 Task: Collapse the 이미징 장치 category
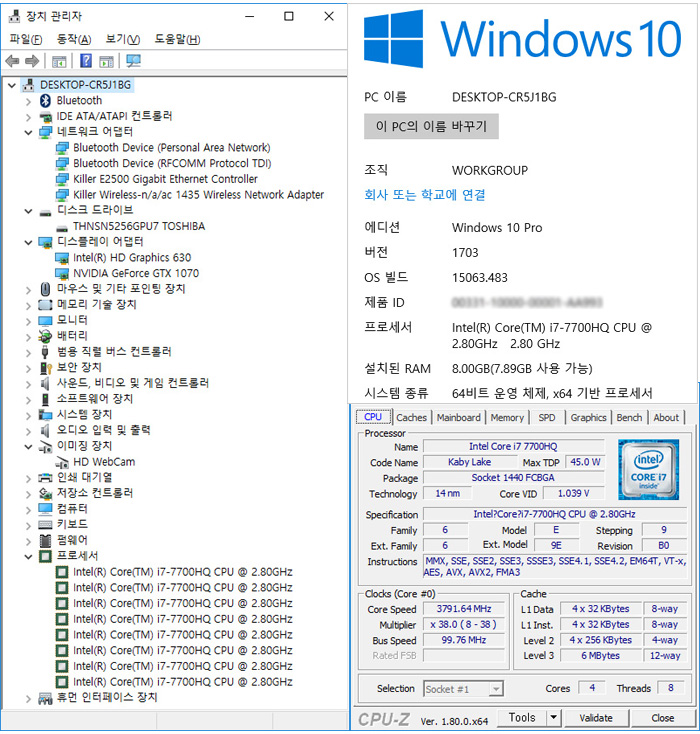pyautogui.click(x=29, y=447)
